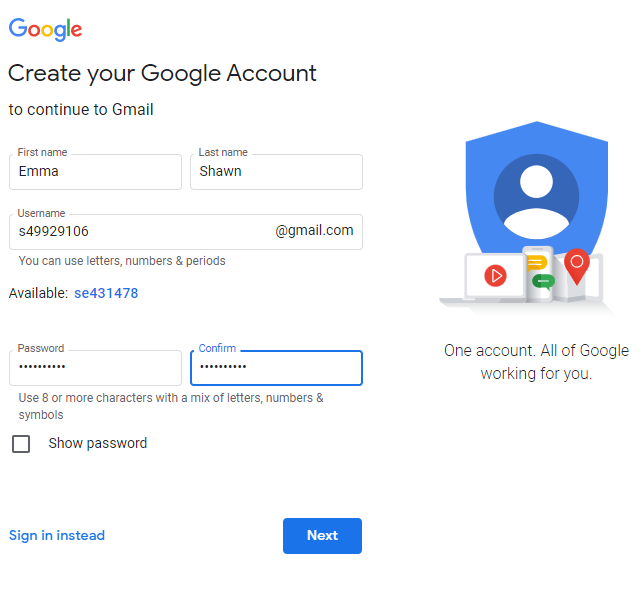644x599 pixels.
Task: Click the Create your Google Account heading
Action: 162,74
